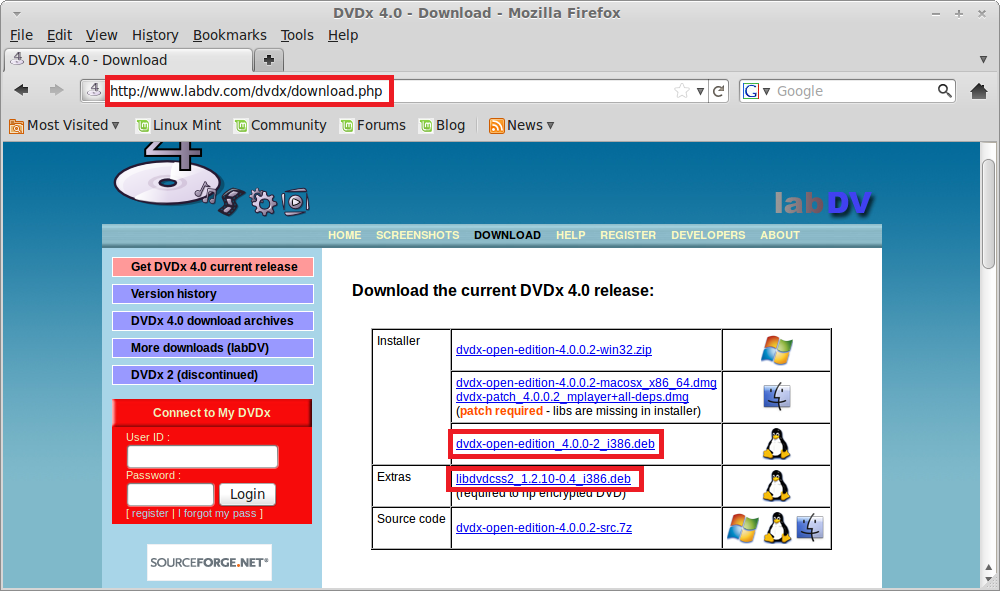The width and height of the screenshot is (1000, 591).
Task: Click the register link under login
Action: pyautogui.click(x=151, y=513)
